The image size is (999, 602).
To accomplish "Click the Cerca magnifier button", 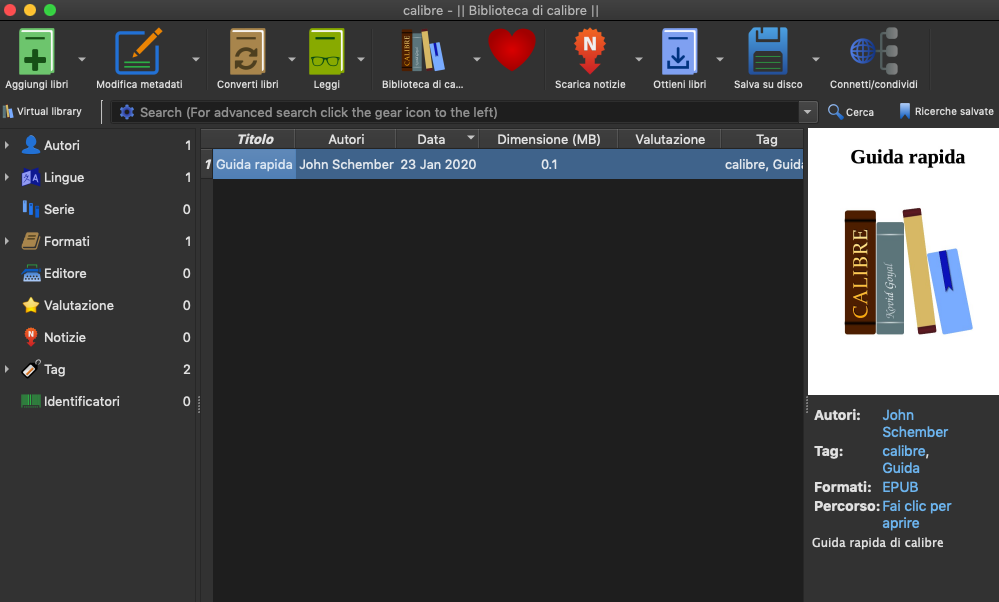I will [851, 111].
